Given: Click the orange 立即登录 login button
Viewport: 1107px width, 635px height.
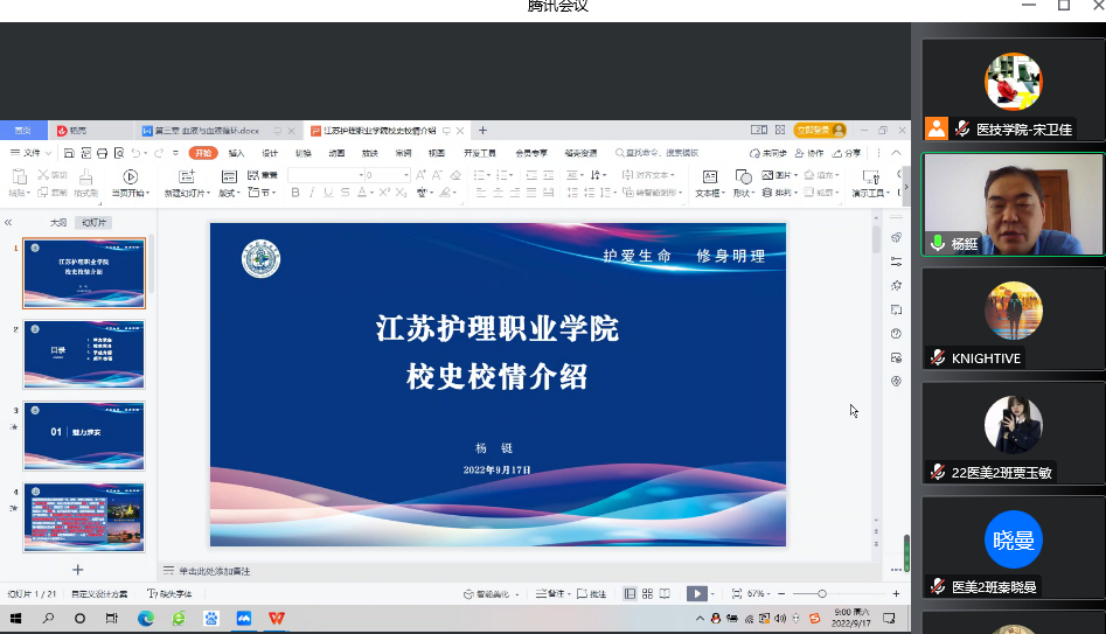Looking at the screenshot, I should (819, 130).
